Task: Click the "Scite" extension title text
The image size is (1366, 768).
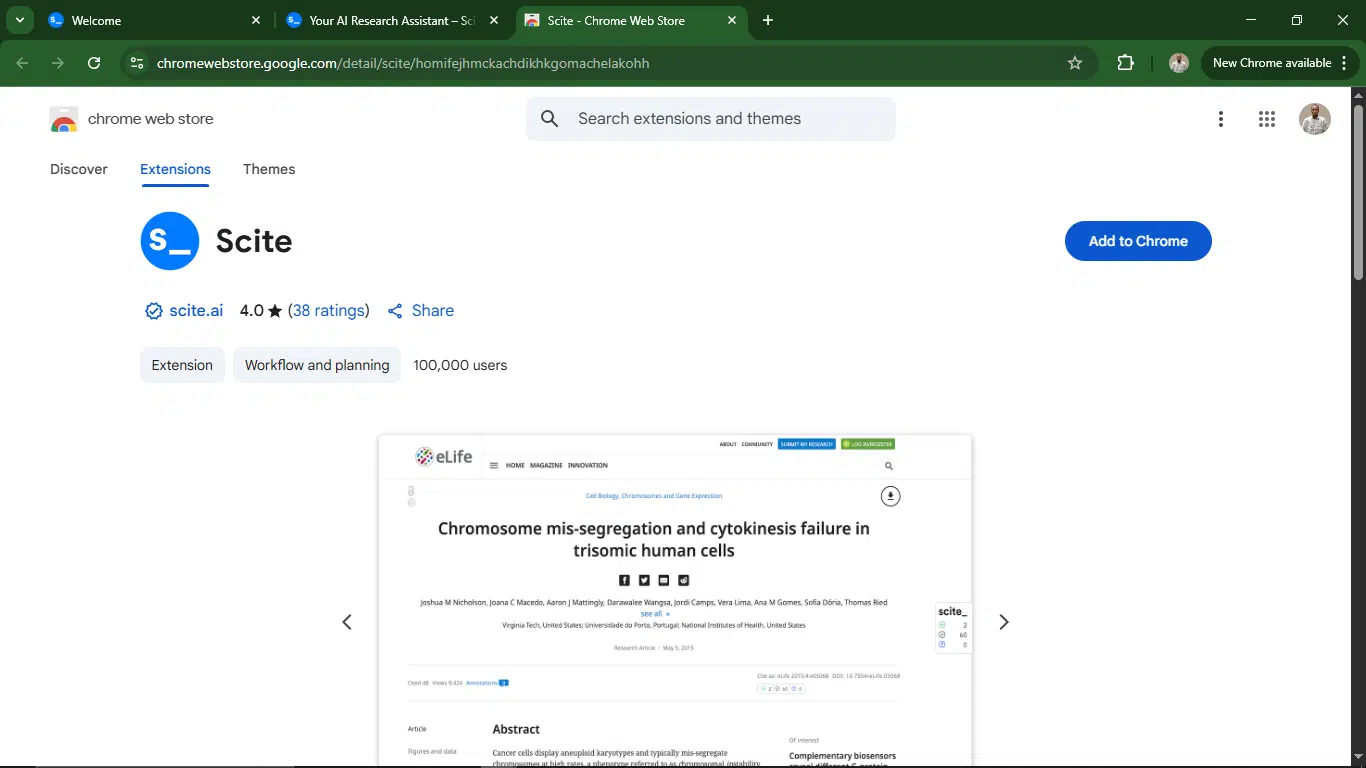Action: 254,241
